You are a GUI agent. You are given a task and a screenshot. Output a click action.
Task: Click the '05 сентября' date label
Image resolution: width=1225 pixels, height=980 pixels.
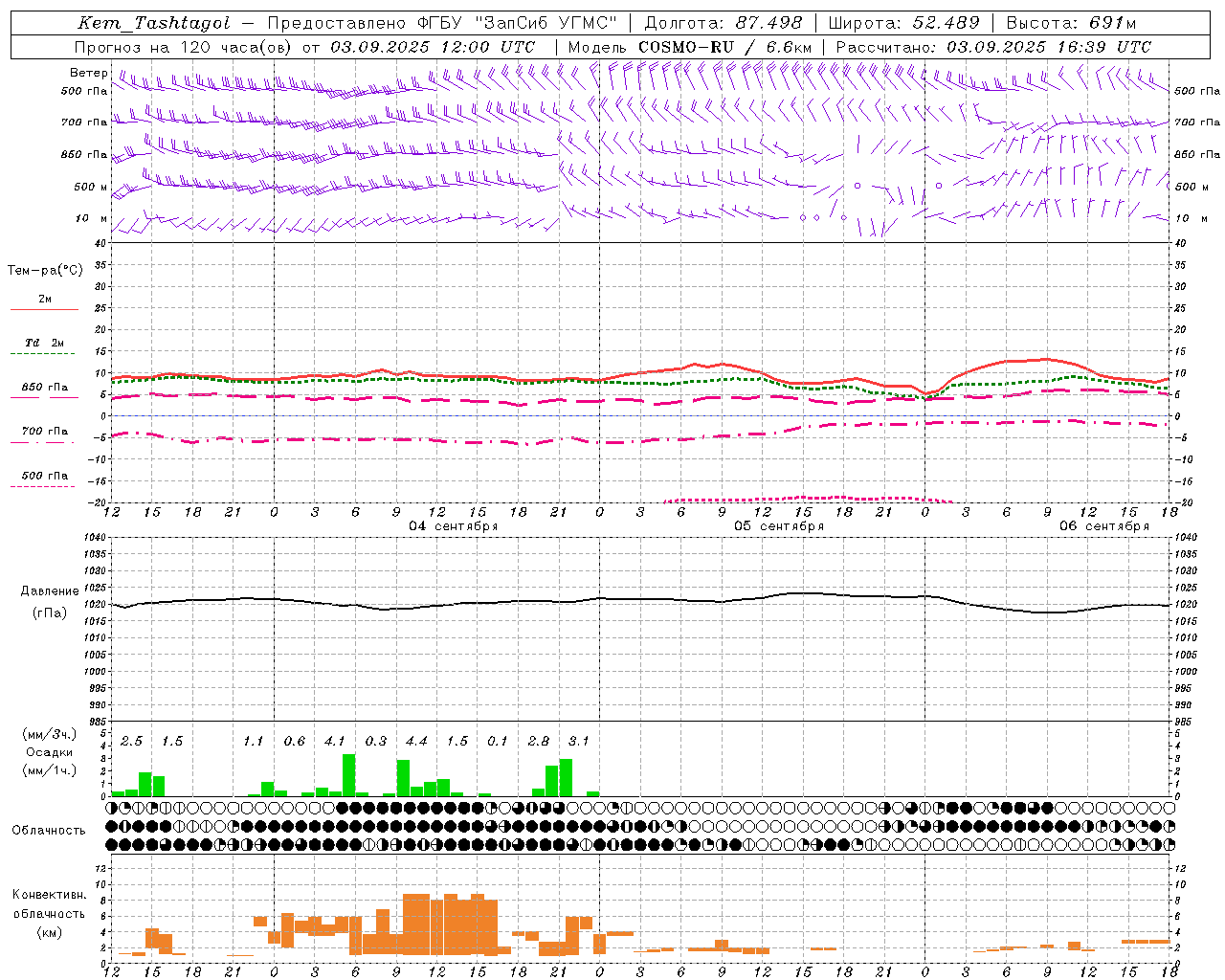779,526
